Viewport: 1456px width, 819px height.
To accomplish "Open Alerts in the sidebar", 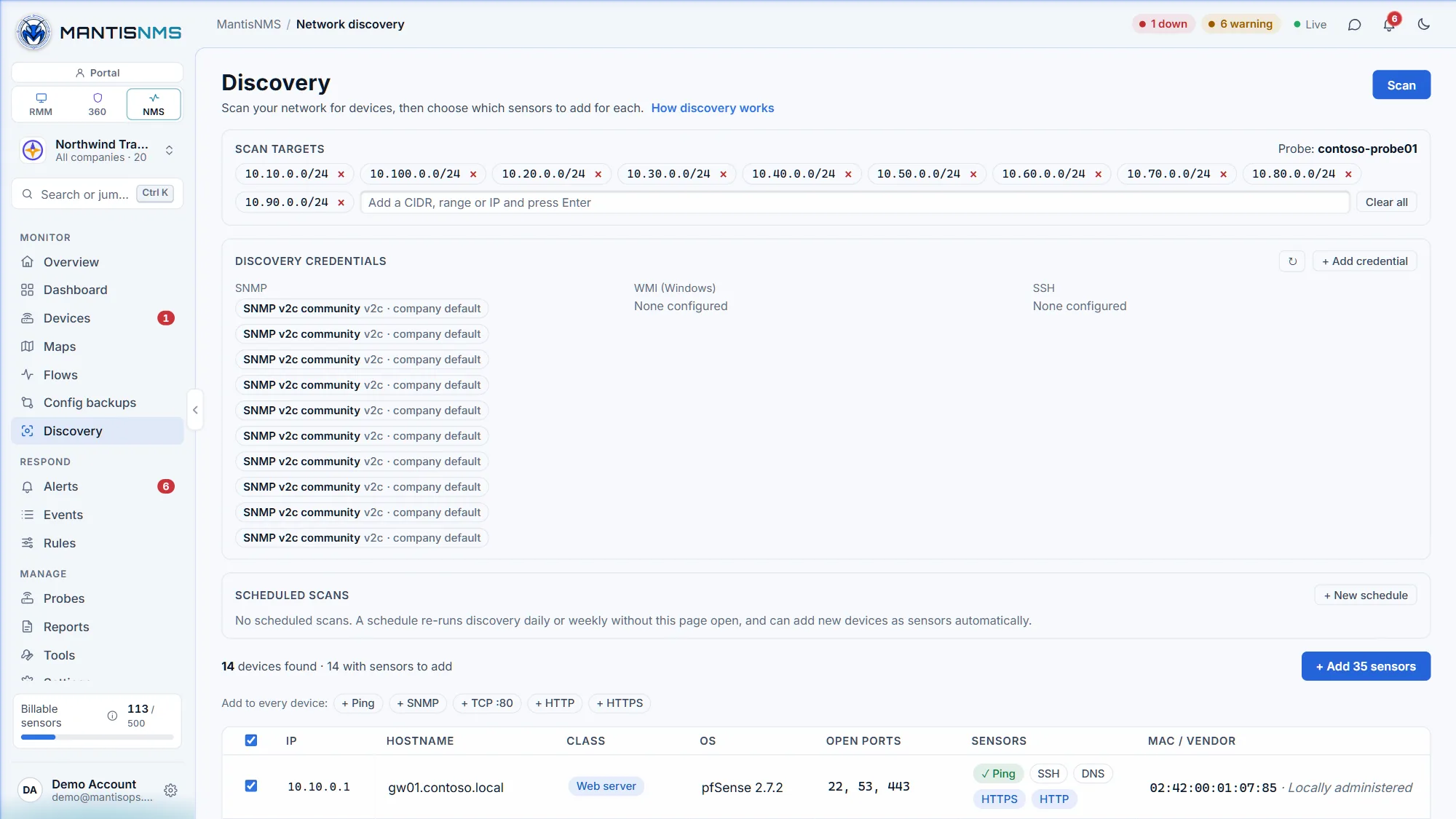I will pyautogui.click(x=97, y=486).
